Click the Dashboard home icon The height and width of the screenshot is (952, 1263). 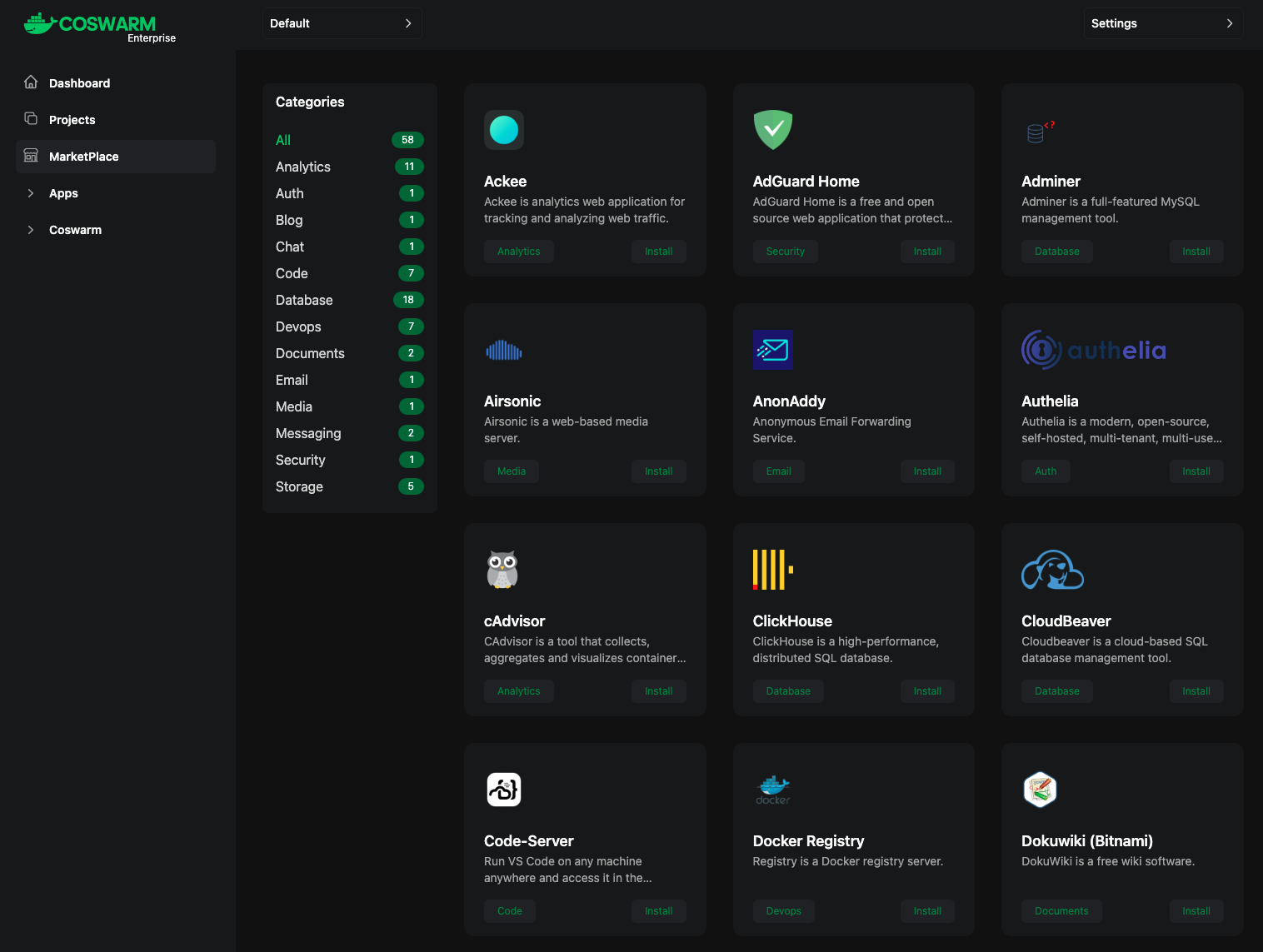point(31,82)
